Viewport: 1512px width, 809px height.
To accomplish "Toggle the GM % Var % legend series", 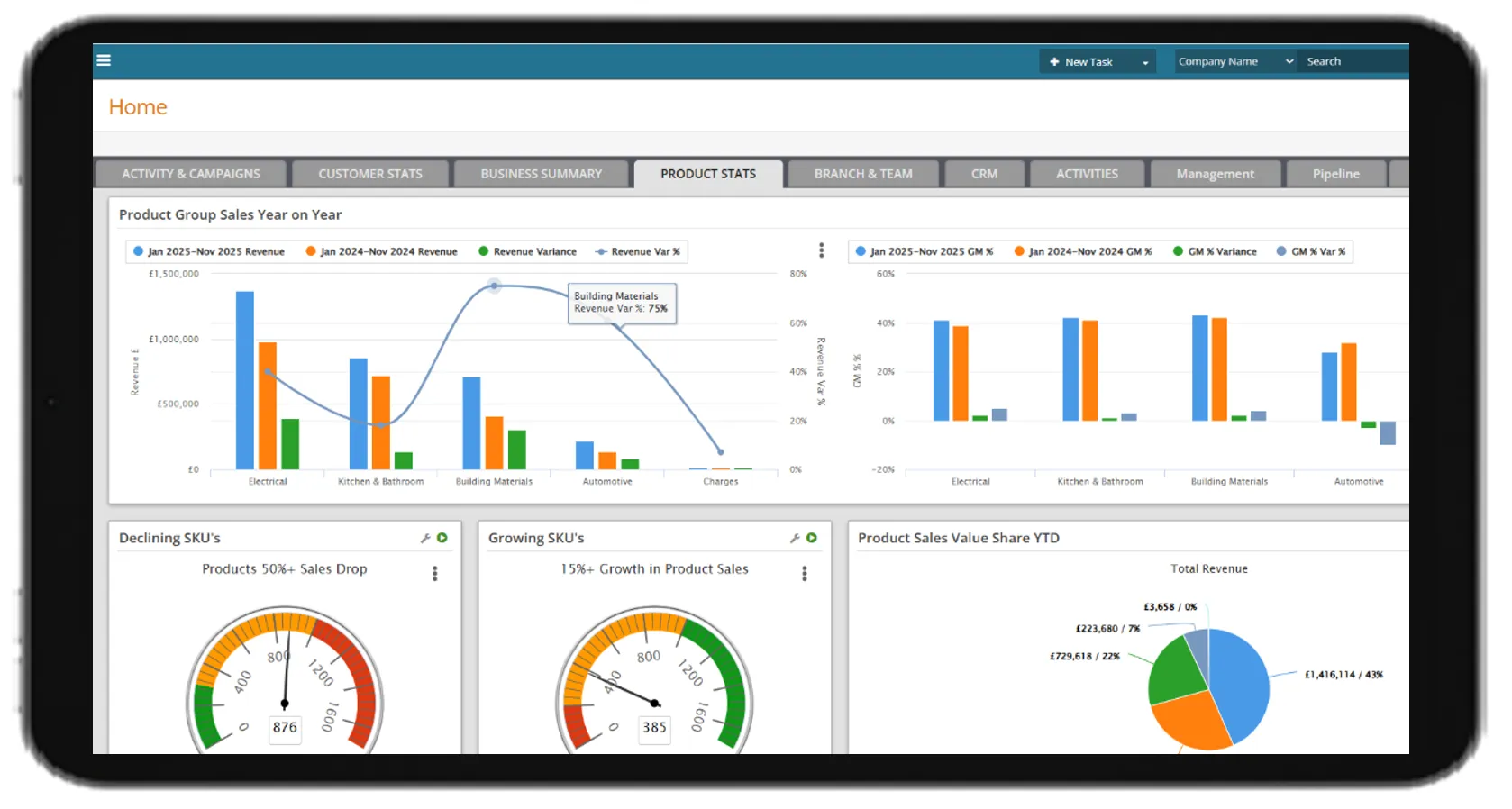I will [1311, 251].
